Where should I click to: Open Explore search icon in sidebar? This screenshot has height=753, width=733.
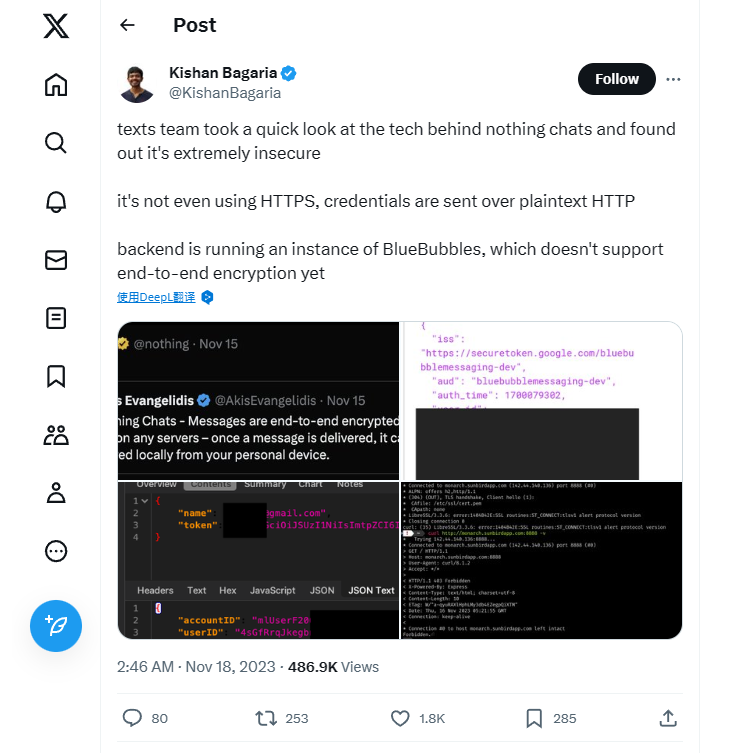click(56, 143)
